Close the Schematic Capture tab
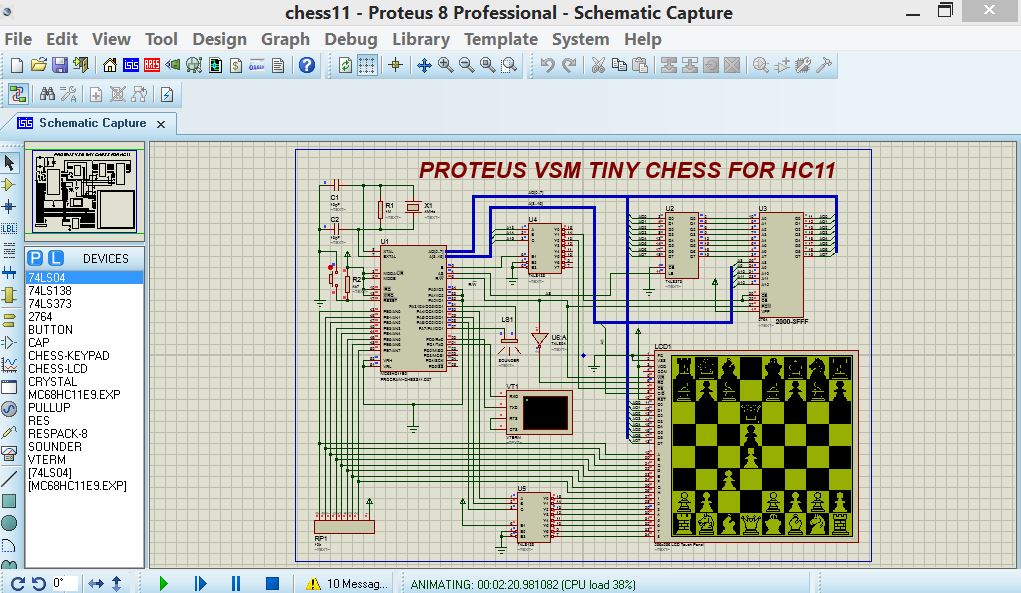The width and height of the screenshot is (1021, 593). coord(161,124)
